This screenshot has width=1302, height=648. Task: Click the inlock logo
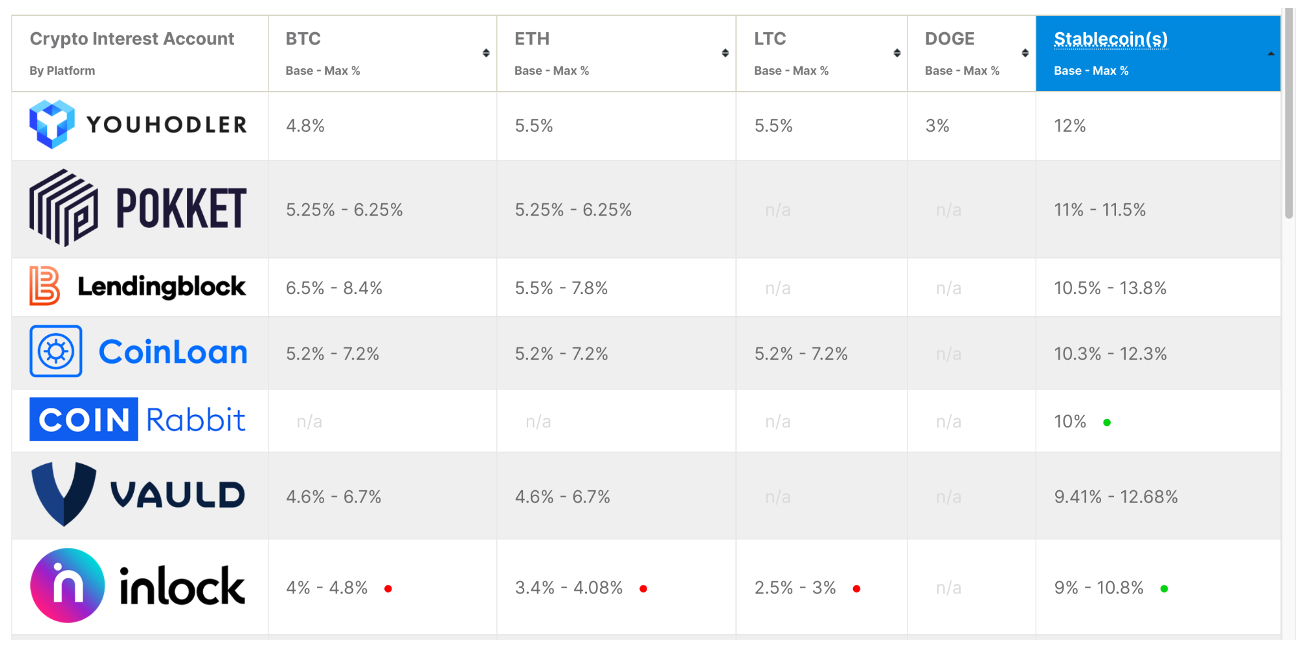click(138, 587)
